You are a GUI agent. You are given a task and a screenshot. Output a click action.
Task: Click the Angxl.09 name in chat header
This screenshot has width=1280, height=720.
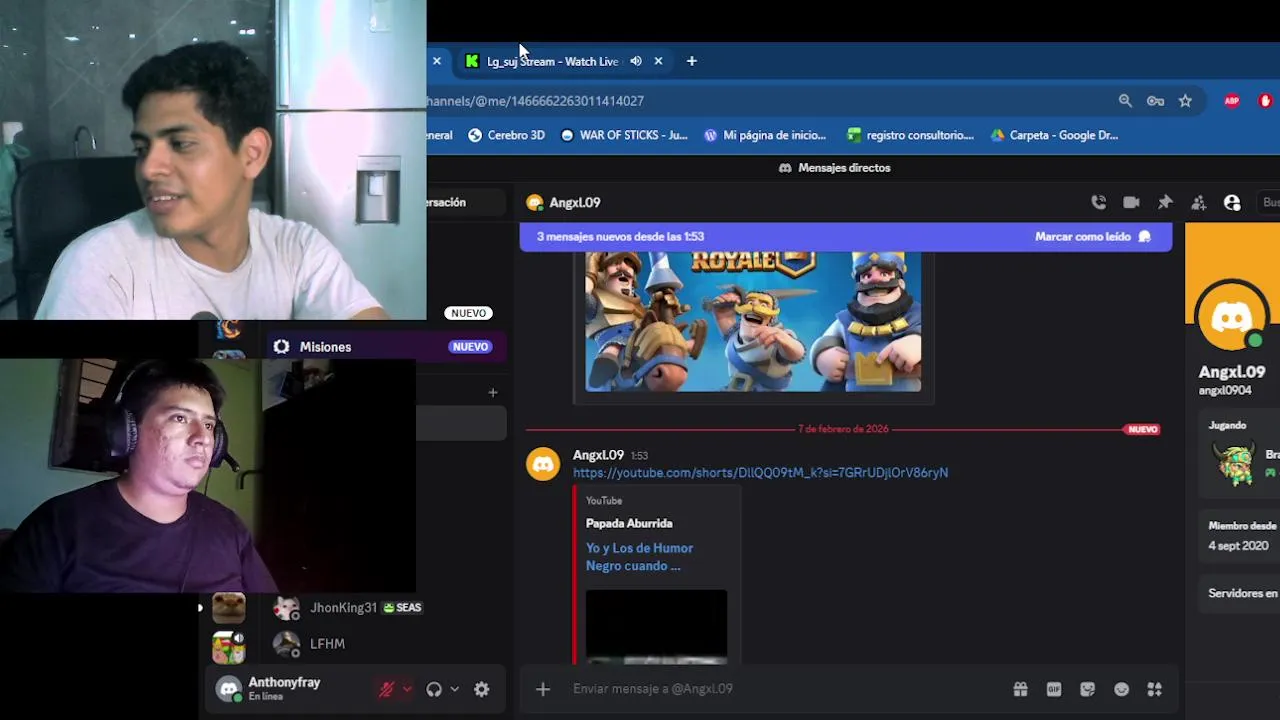[x=574, y=202]
